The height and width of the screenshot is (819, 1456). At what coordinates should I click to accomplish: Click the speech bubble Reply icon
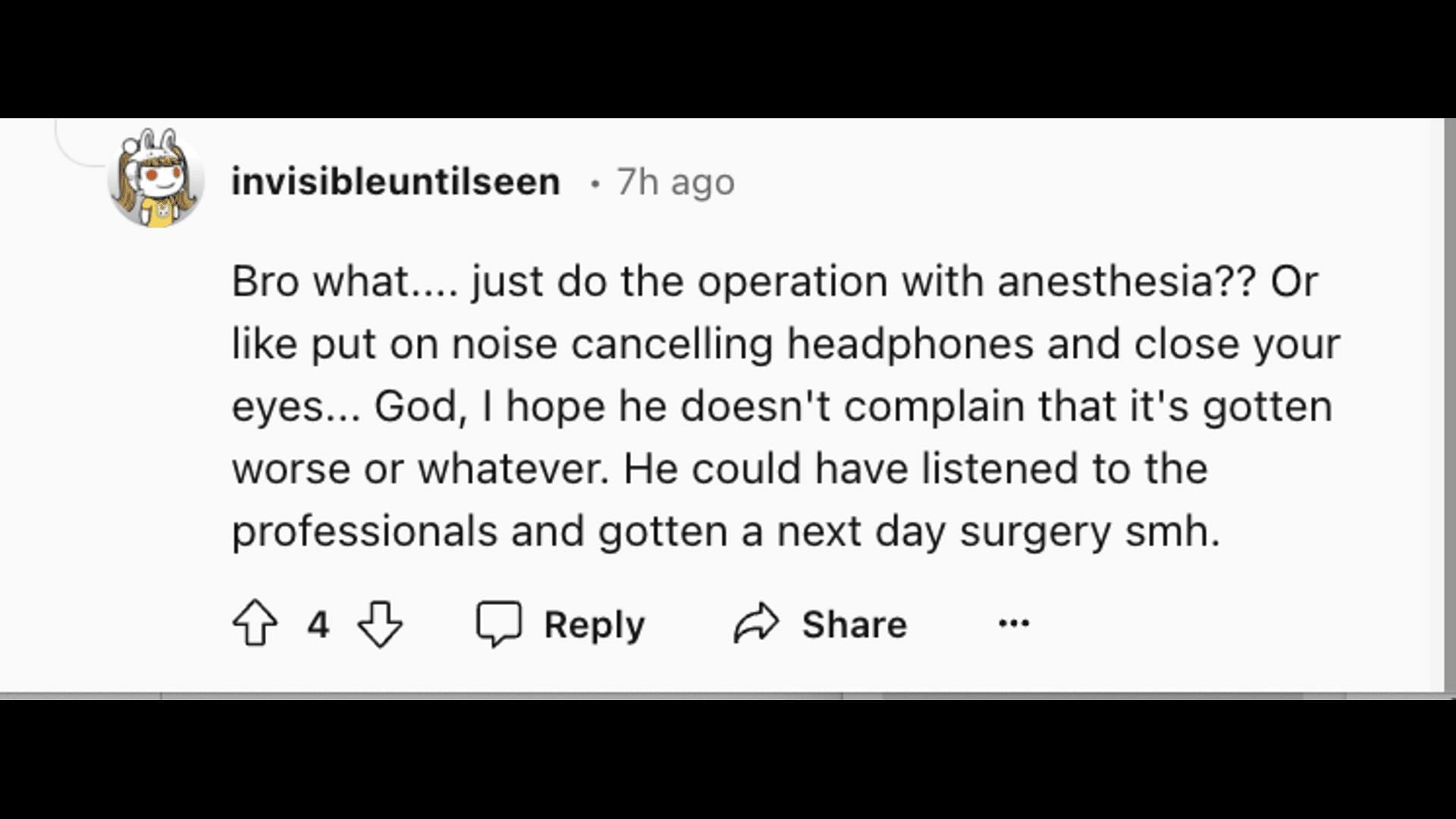[498, 623]
